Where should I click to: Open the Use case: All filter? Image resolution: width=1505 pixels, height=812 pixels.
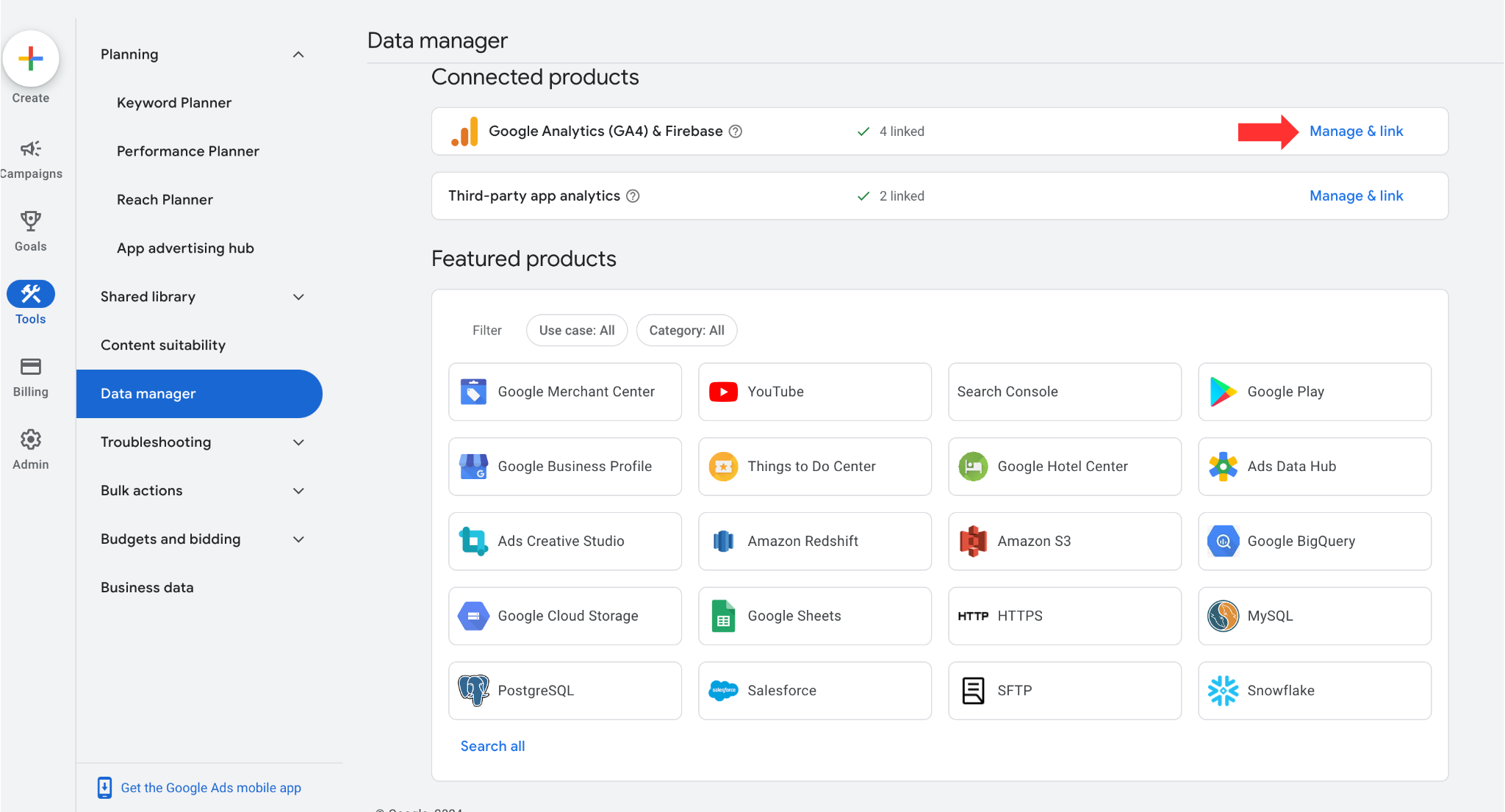point(577,331)
